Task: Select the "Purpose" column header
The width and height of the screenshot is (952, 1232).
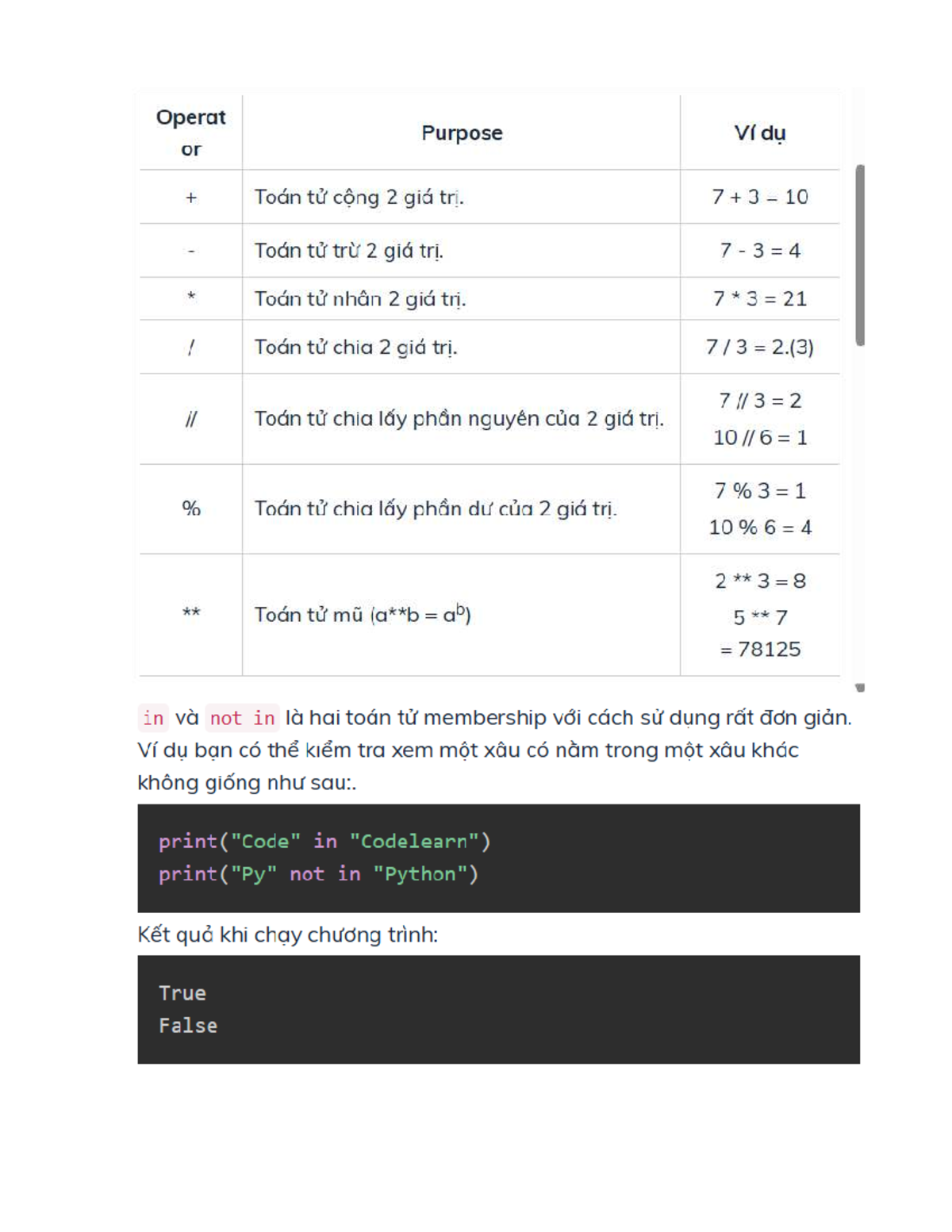Action: click(x=462, y=132)
